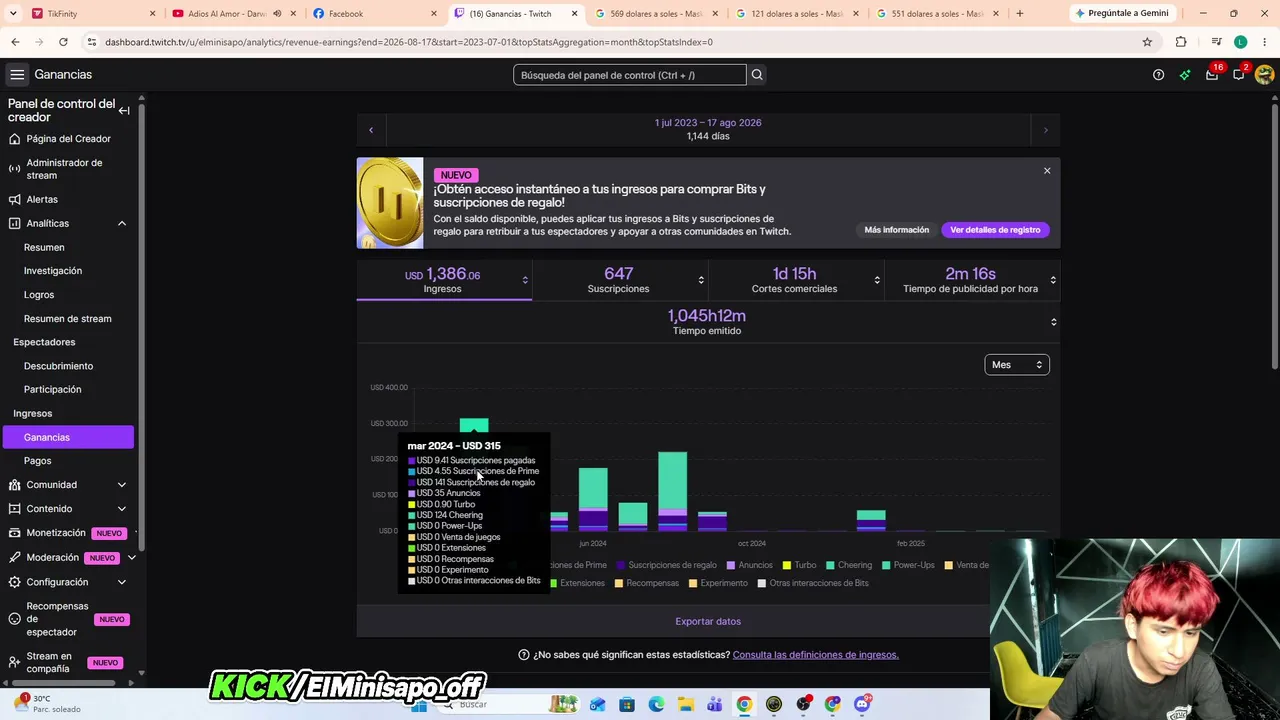The height and width of the screenshot is (720, 1280).
Task: Open the Tiempo de publicidad por hora selector
Action: click(1053, 280)
